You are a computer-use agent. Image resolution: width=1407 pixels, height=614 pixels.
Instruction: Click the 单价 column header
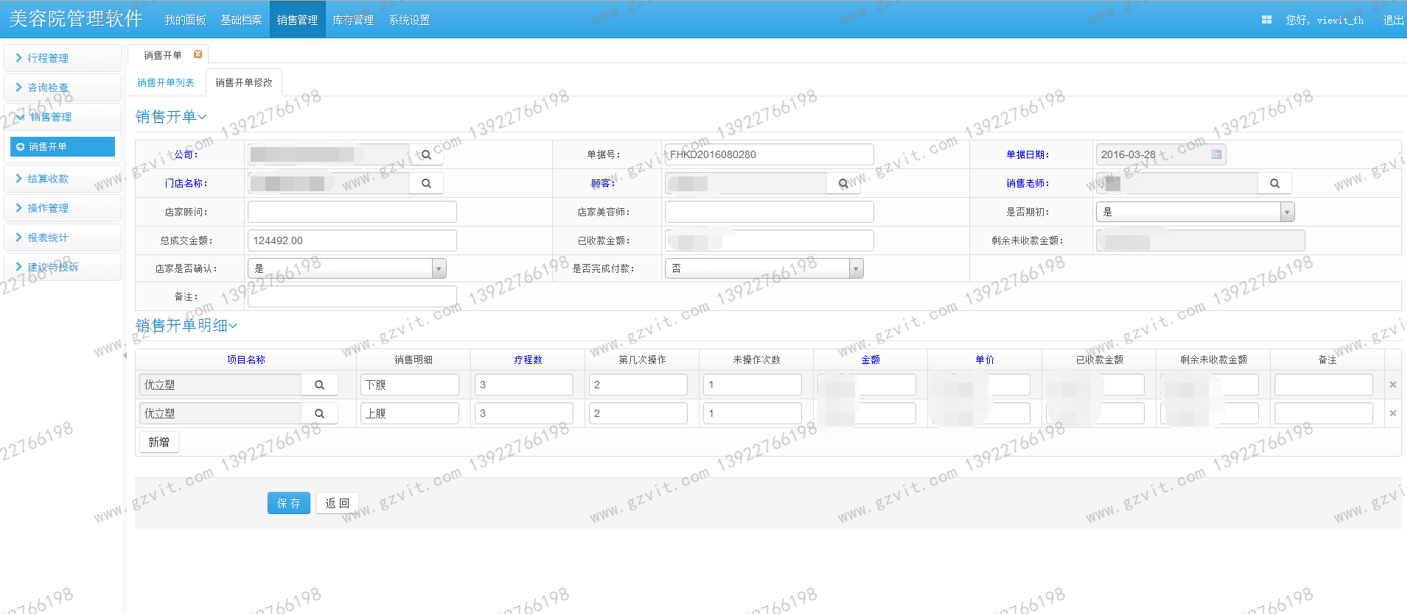point(985,360)
